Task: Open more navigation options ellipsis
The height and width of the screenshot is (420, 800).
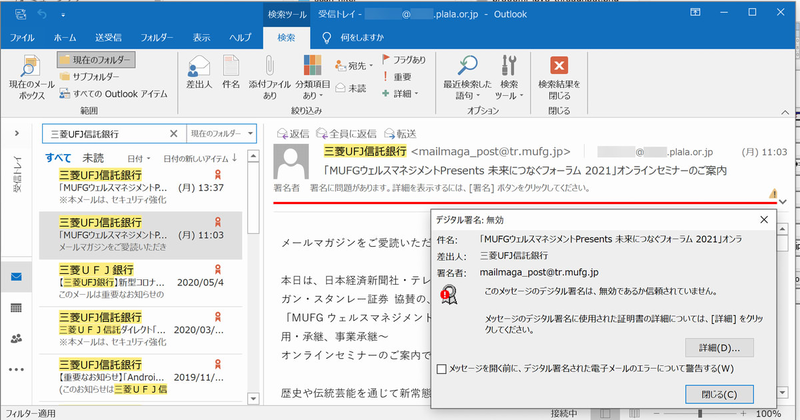Action: [x=16, y=369]
